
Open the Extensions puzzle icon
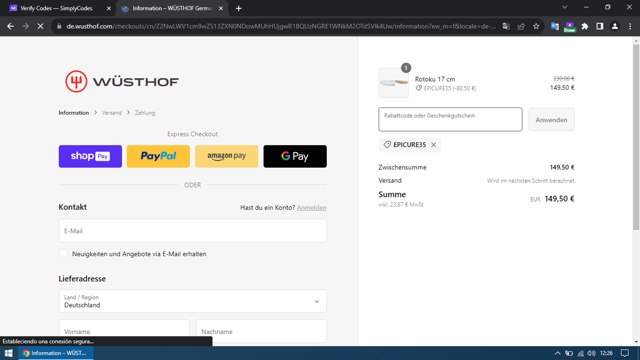pyautogui.click(x=585, y=26)
